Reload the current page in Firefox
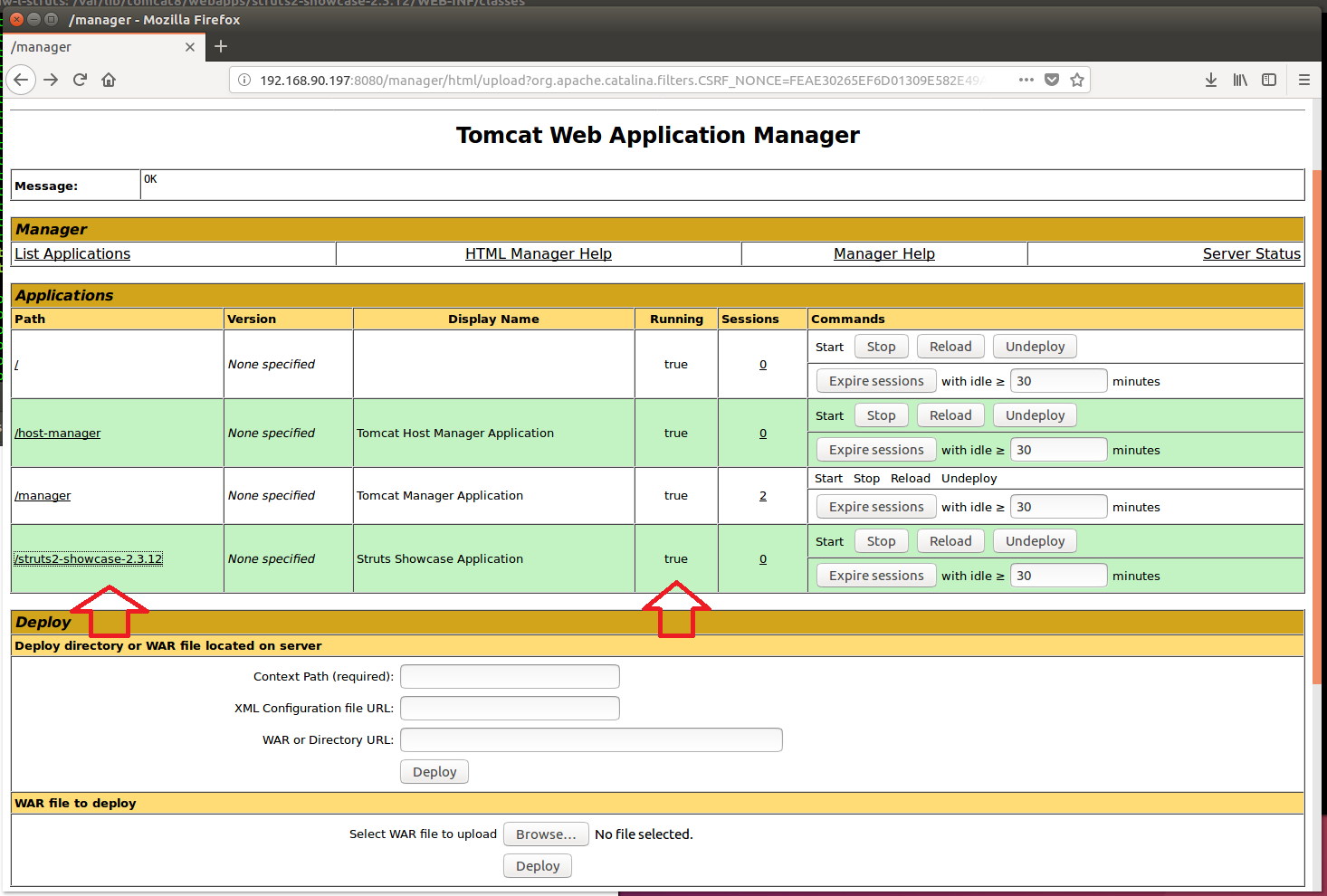Screen dimensions: 1327x896 pos(80,80)
